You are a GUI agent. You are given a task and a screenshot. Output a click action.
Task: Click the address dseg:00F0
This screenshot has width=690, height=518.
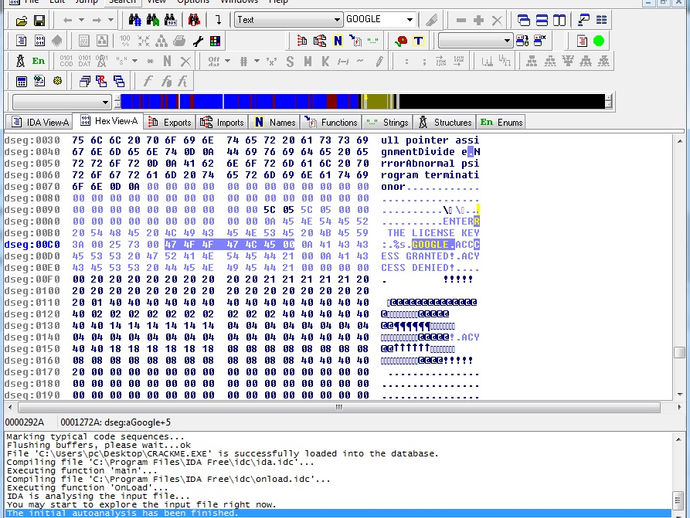(x=32, y=279)
